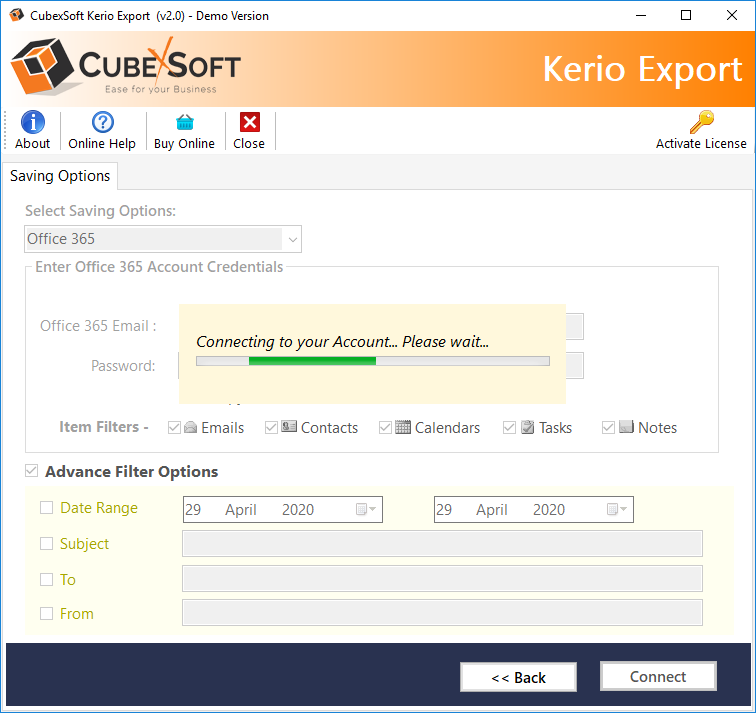Click the Calendars grid icon
The height and width of the screenshot is (713, 756).
click(x=403, y=427)
